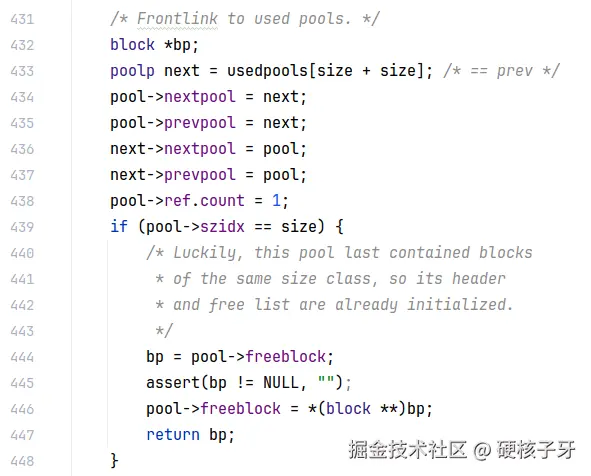591x476 pixels.
Task: Click 'NULL' in the assert statement
Action: click(x=281, y=383)
